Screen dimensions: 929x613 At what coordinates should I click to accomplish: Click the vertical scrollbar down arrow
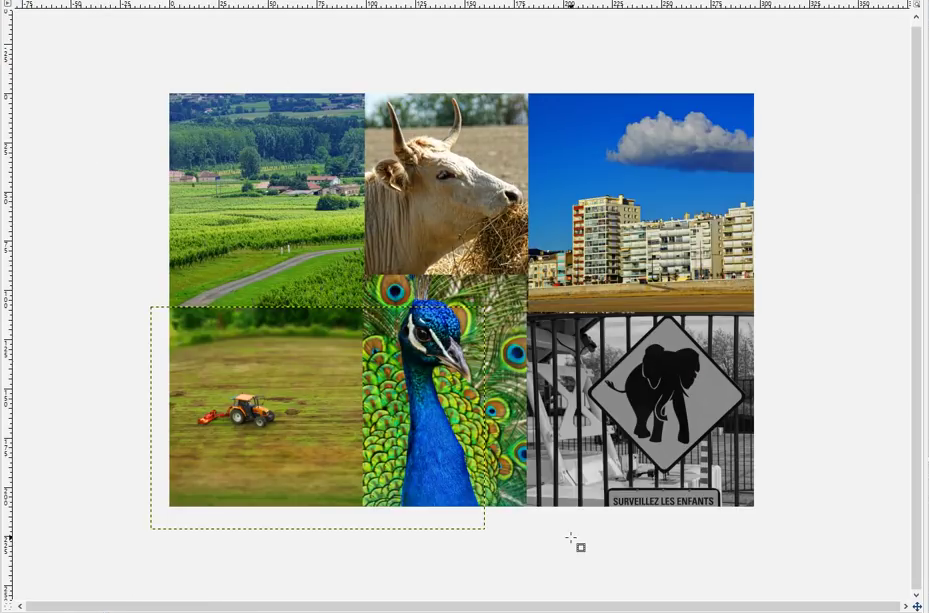[917, 594]
